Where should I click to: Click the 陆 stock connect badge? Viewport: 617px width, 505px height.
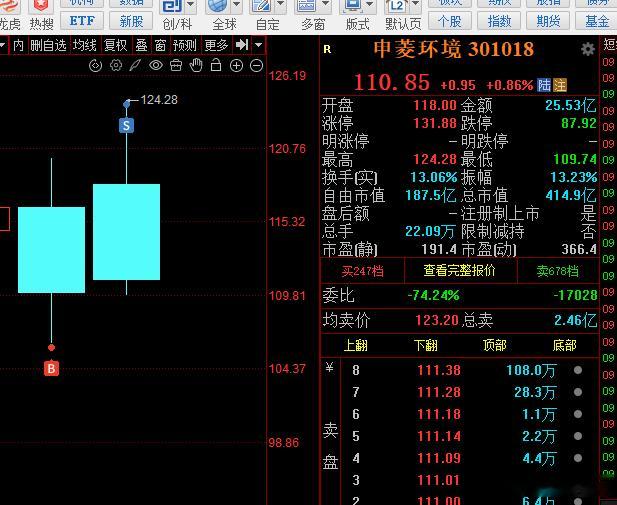point(544,85)
